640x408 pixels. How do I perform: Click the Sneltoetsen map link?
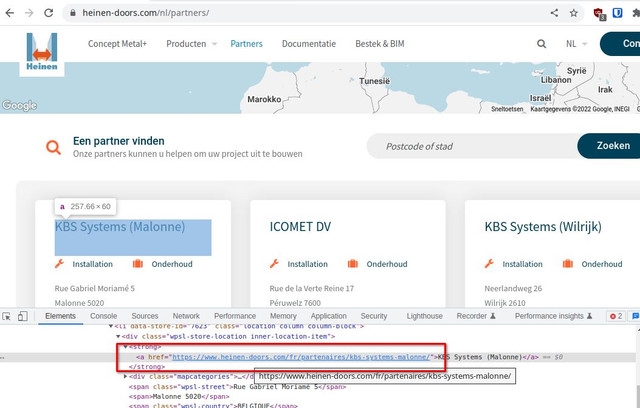point(507,109)
